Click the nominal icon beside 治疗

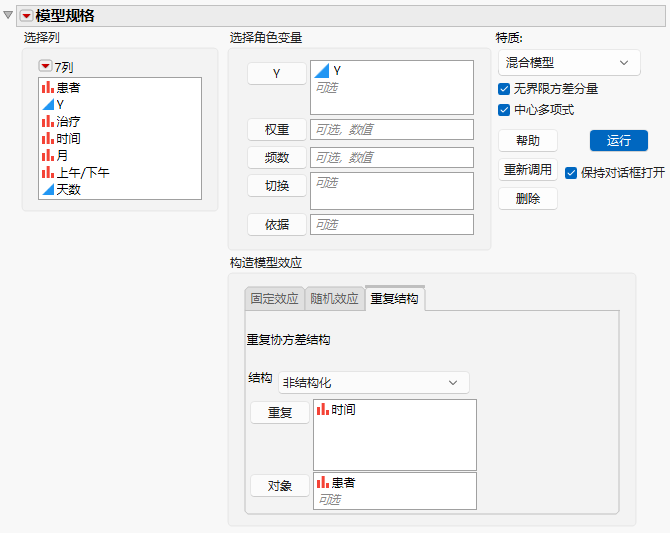pos(48,121)
